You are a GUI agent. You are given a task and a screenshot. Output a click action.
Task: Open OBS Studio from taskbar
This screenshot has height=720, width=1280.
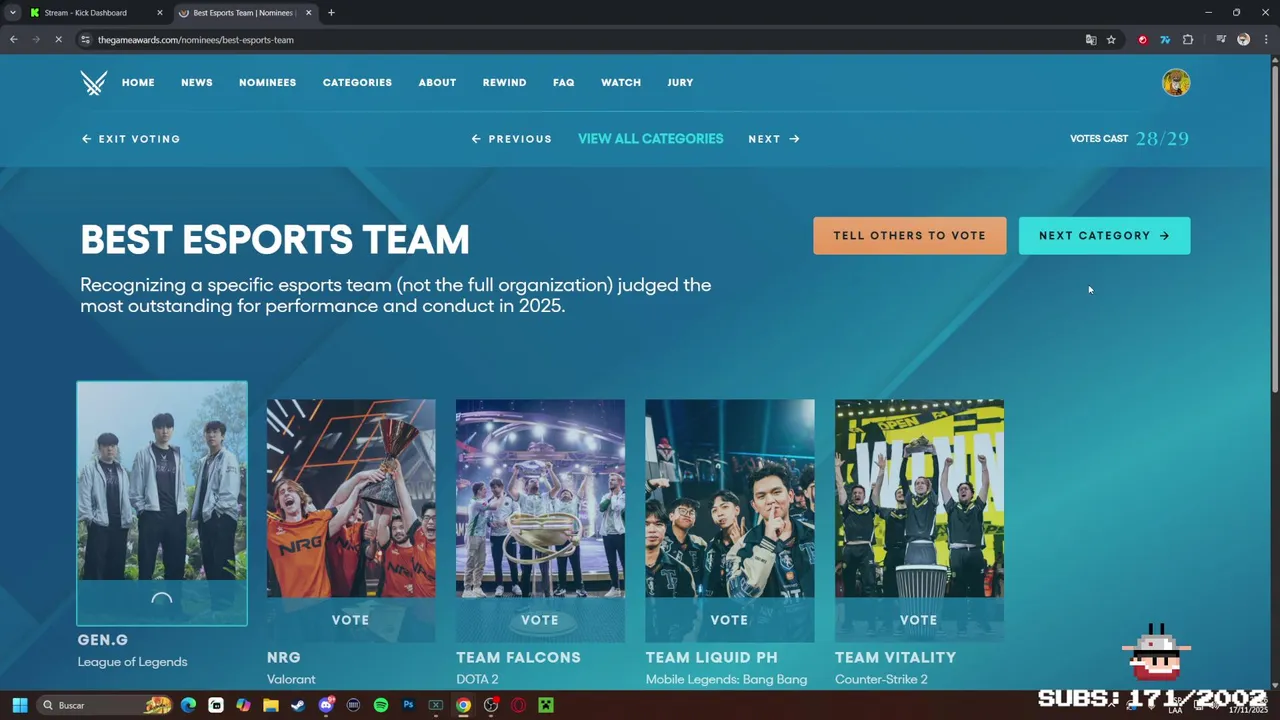click(x=491, y=705)
